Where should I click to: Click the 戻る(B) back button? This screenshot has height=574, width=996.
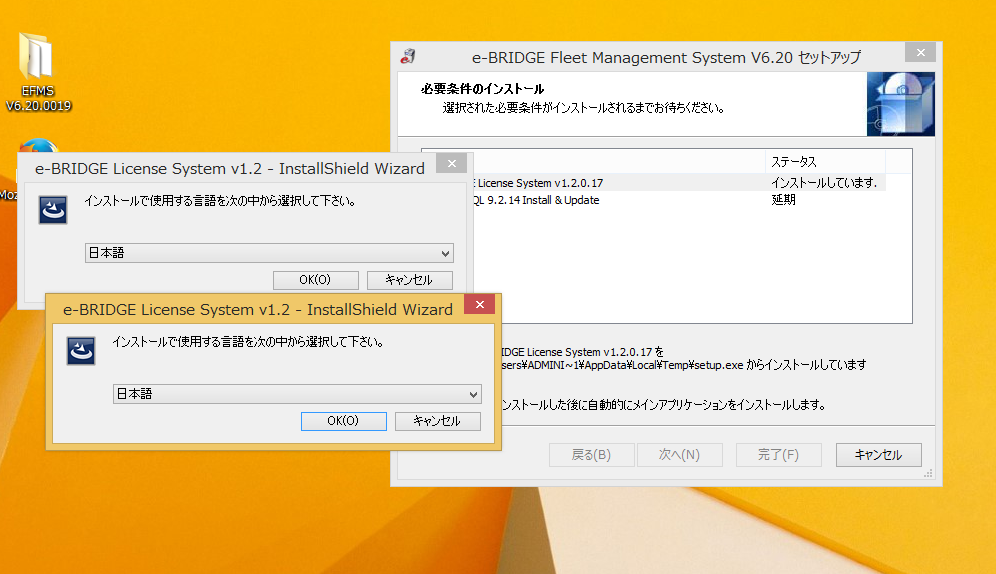(591, 455)
